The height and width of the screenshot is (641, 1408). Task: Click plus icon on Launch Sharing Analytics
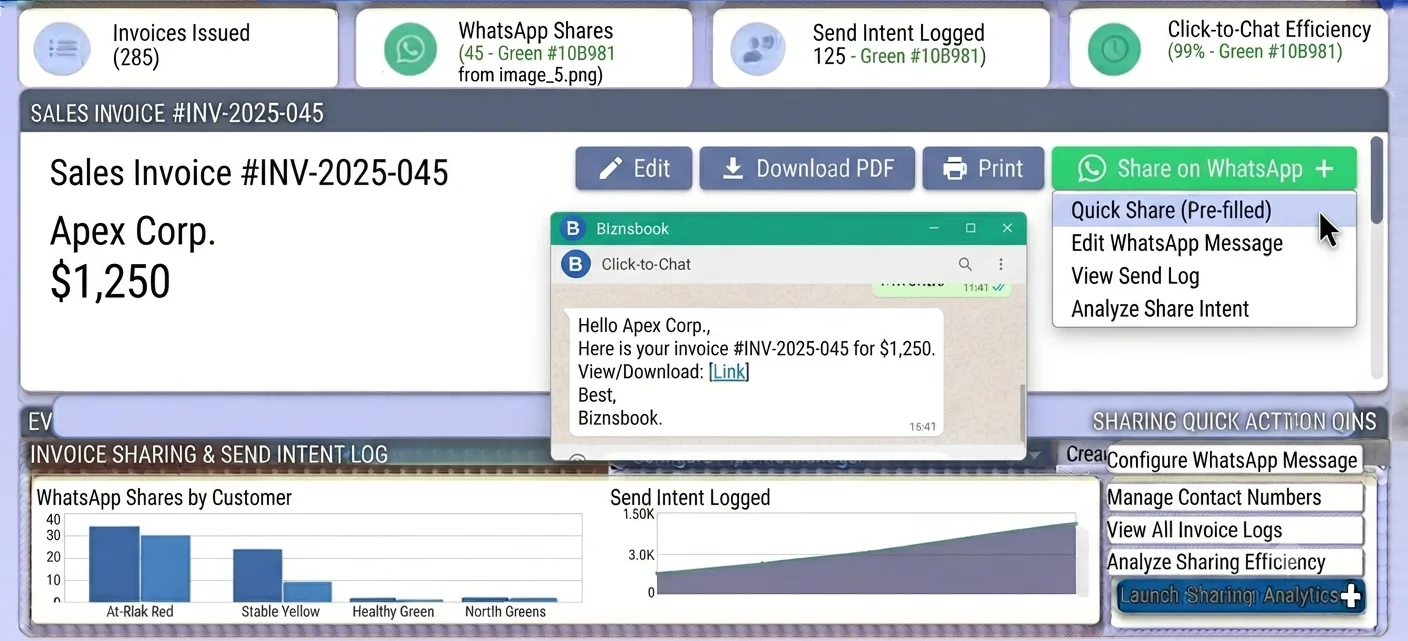tap(1350, 597)
